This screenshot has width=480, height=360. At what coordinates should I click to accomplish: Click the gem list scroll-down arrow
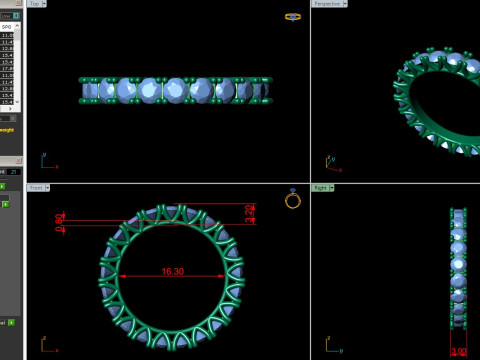pyautogui.click(x=18, y=102)
